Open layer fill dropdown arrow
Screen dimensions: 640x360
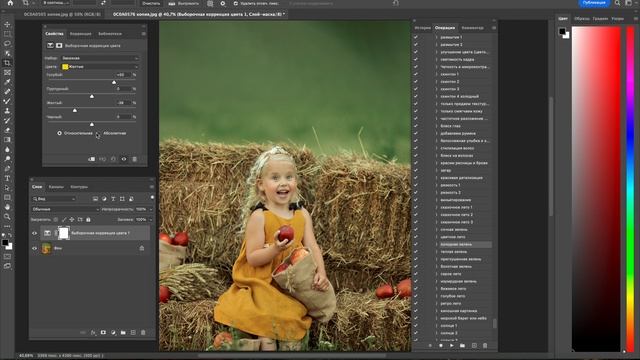(x=151, y=220)
